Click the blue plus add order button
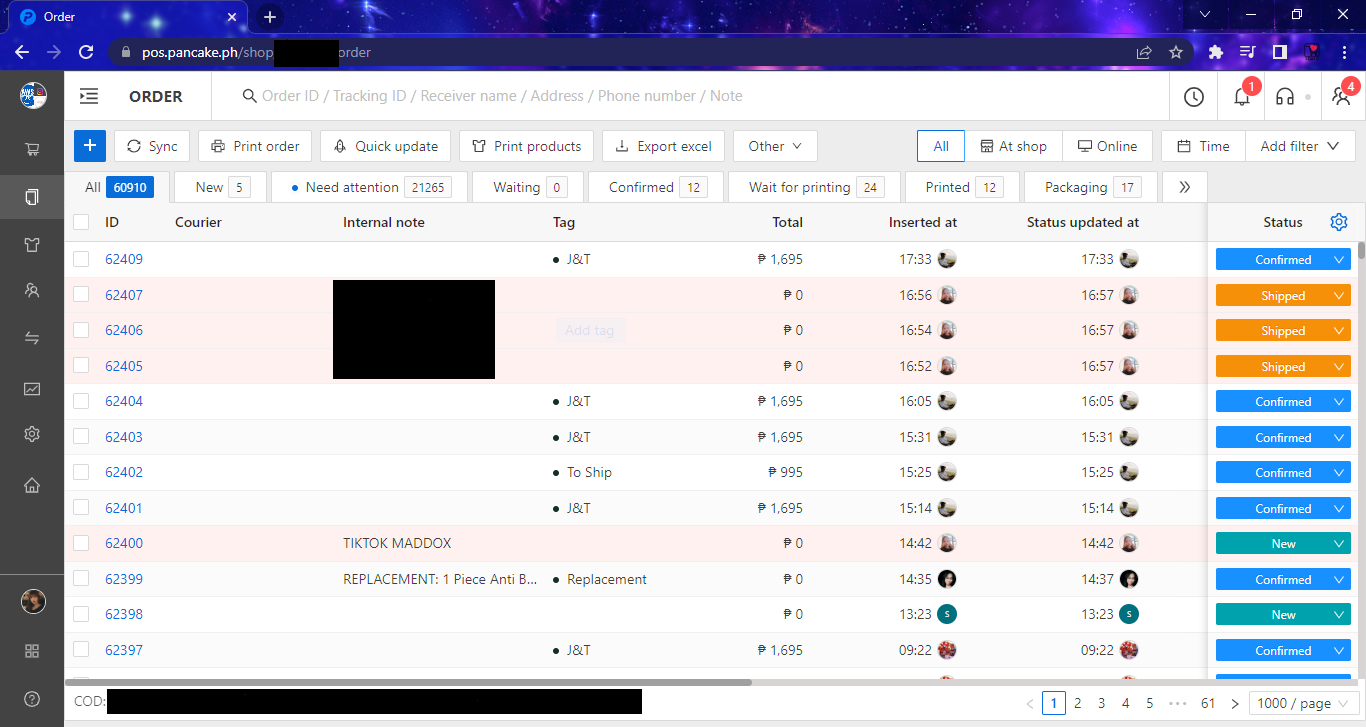The height and width of the screenshot is (727, 1366). pos(90,146)
